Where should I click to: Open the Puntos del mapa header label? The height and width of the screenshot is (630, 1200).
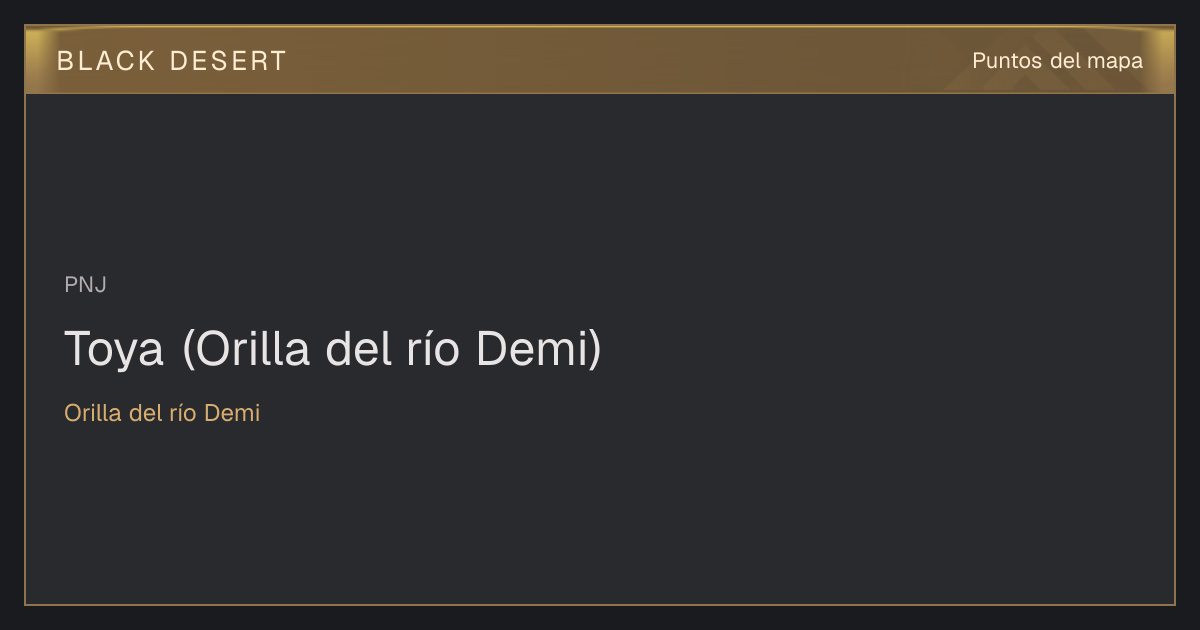[1058, 61]
